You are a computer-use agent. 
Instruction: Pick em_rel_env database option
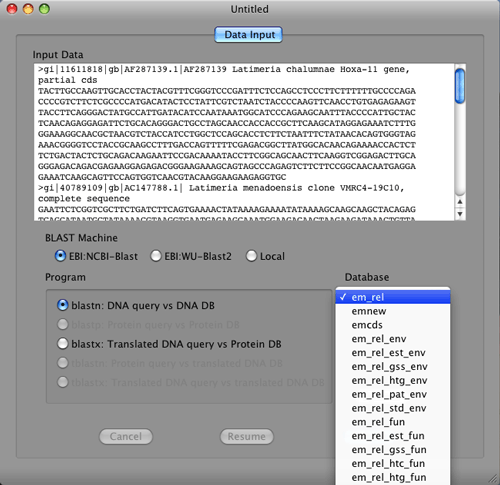(x=393, y=339)
